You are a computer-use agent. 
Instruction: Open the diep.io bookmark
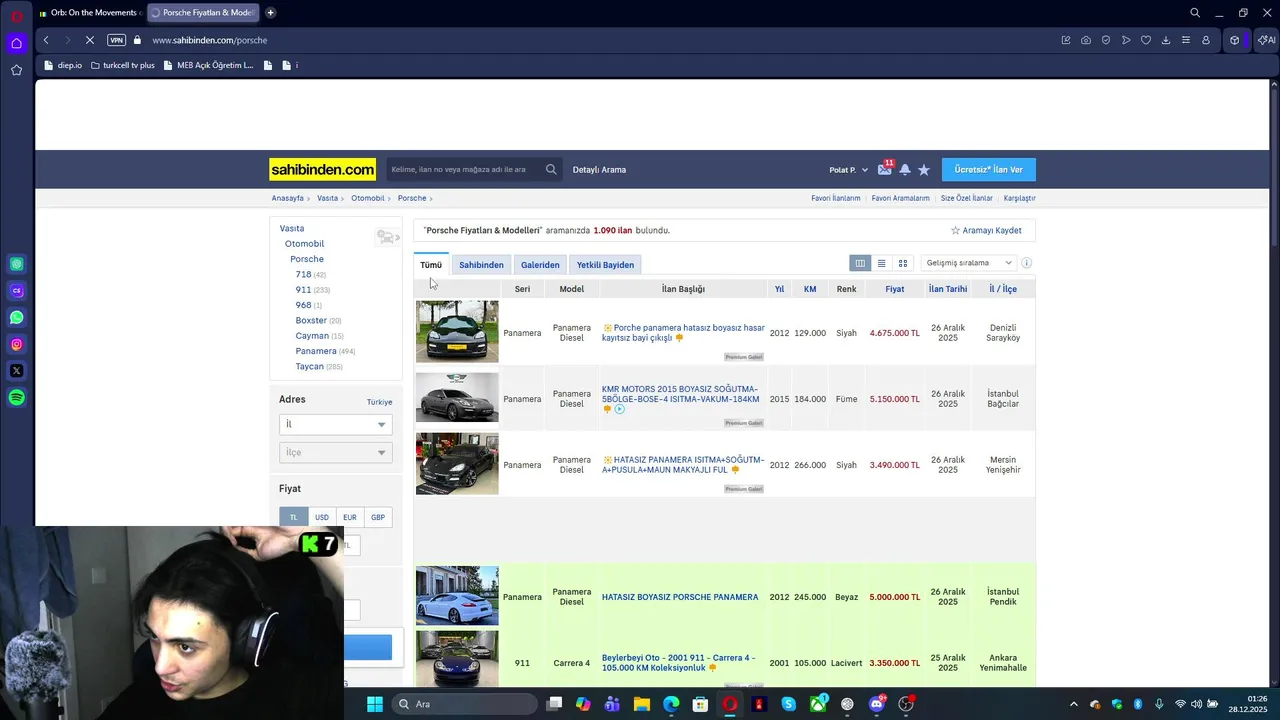pyautogui.click(x=63, y=65)
